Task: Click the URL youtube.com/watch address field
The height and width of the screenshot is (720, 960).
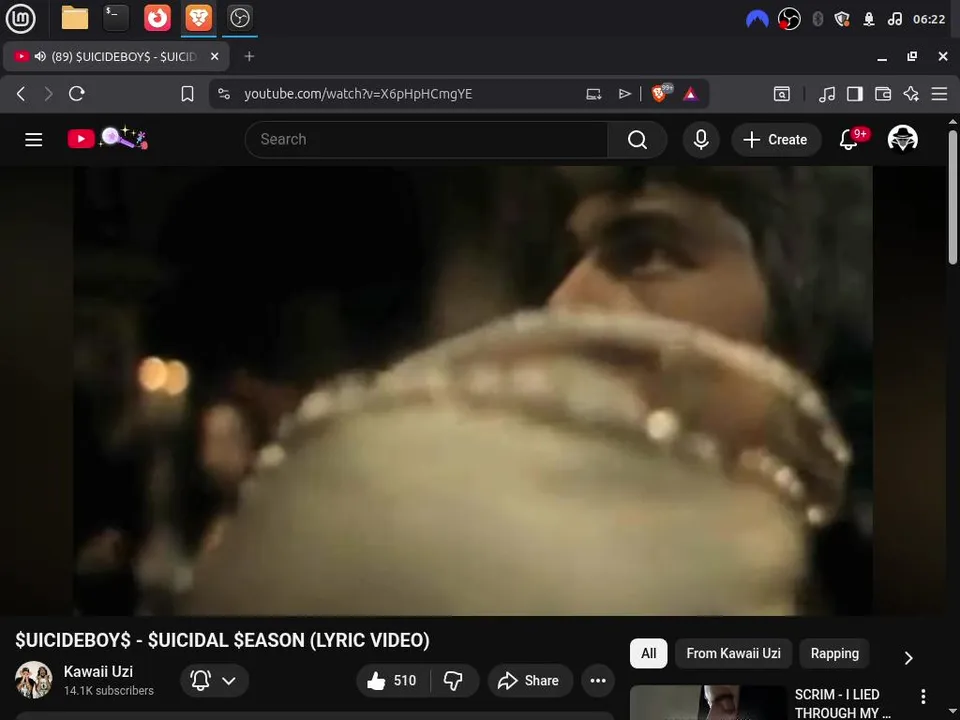Action: coord(358,94)
